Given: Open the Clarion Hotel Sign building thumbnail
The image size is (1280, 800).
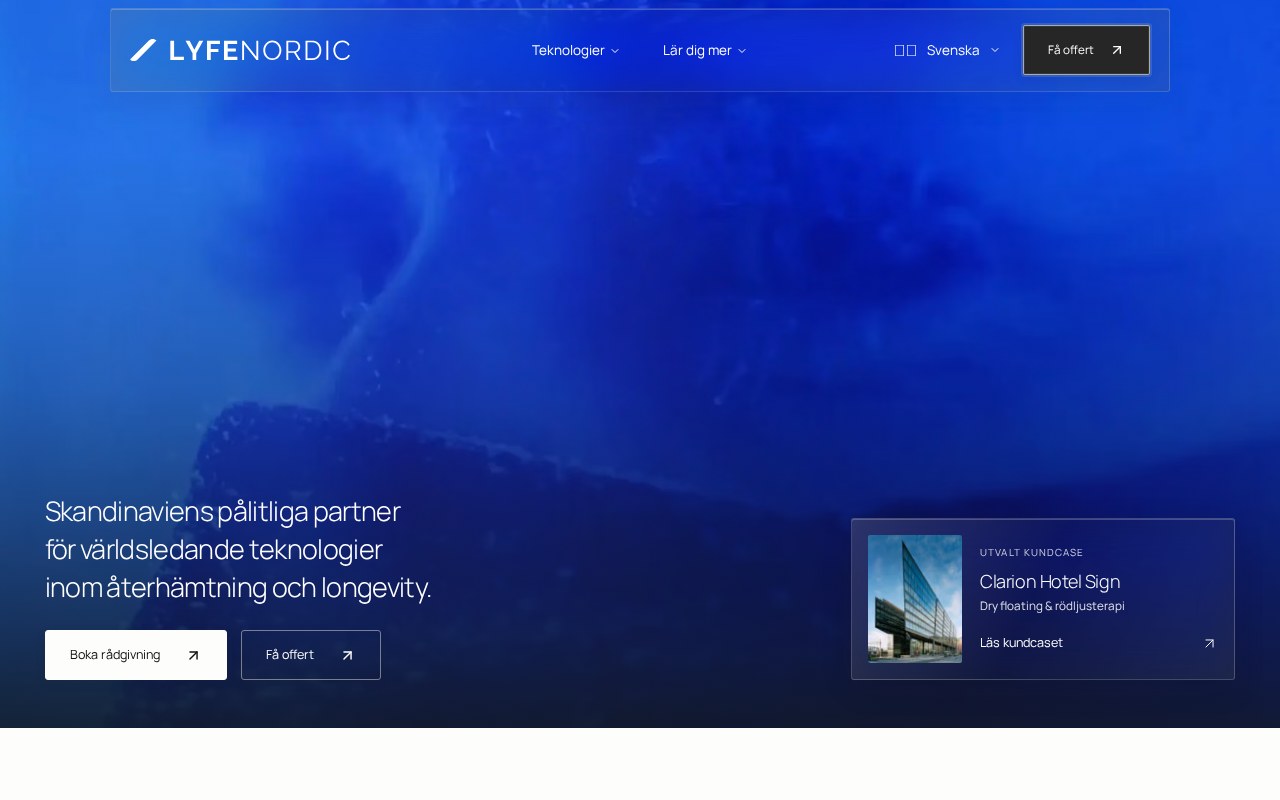Looking at the screenshot, I should click(x=915, y=599).
